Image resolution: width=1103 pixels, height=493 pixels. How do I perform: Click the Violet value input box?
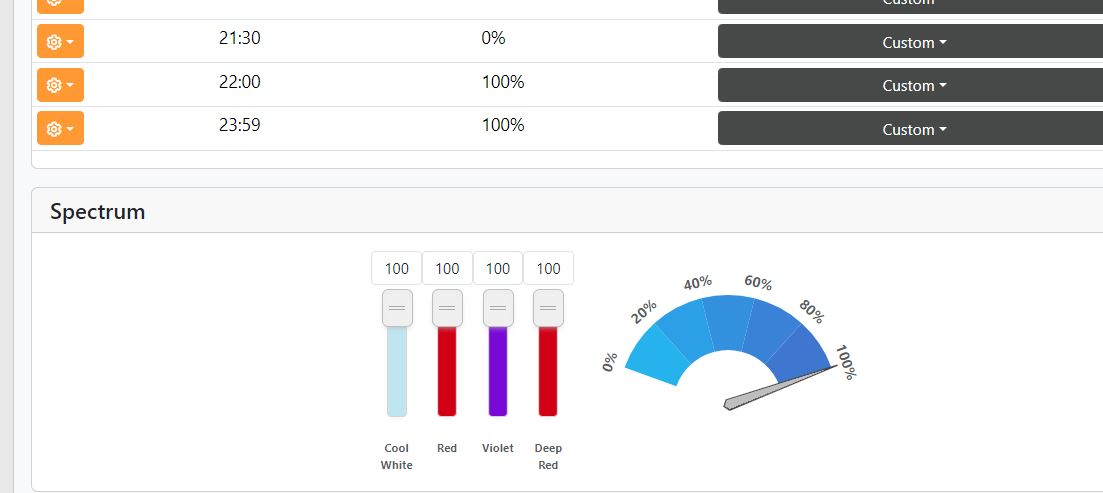pyautogui.click(x=498, y=268)
